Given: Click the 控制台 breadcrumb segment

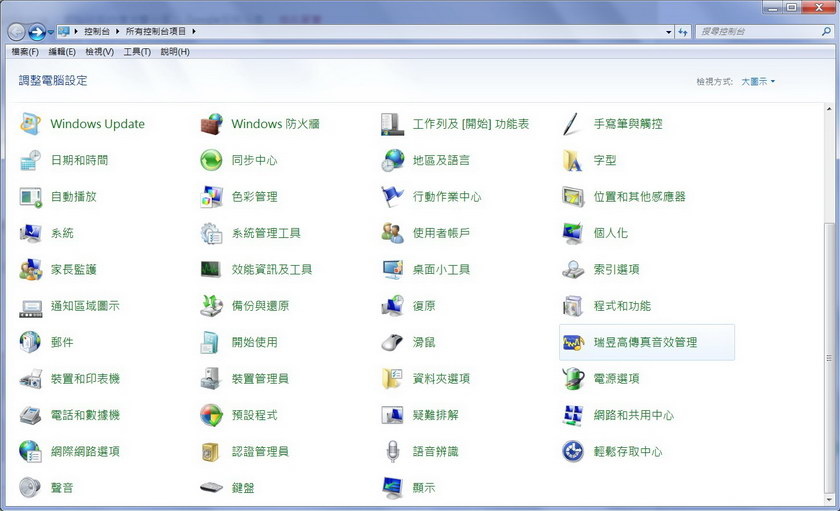Looking at the screenshot, I should click(x=97, y=32).
